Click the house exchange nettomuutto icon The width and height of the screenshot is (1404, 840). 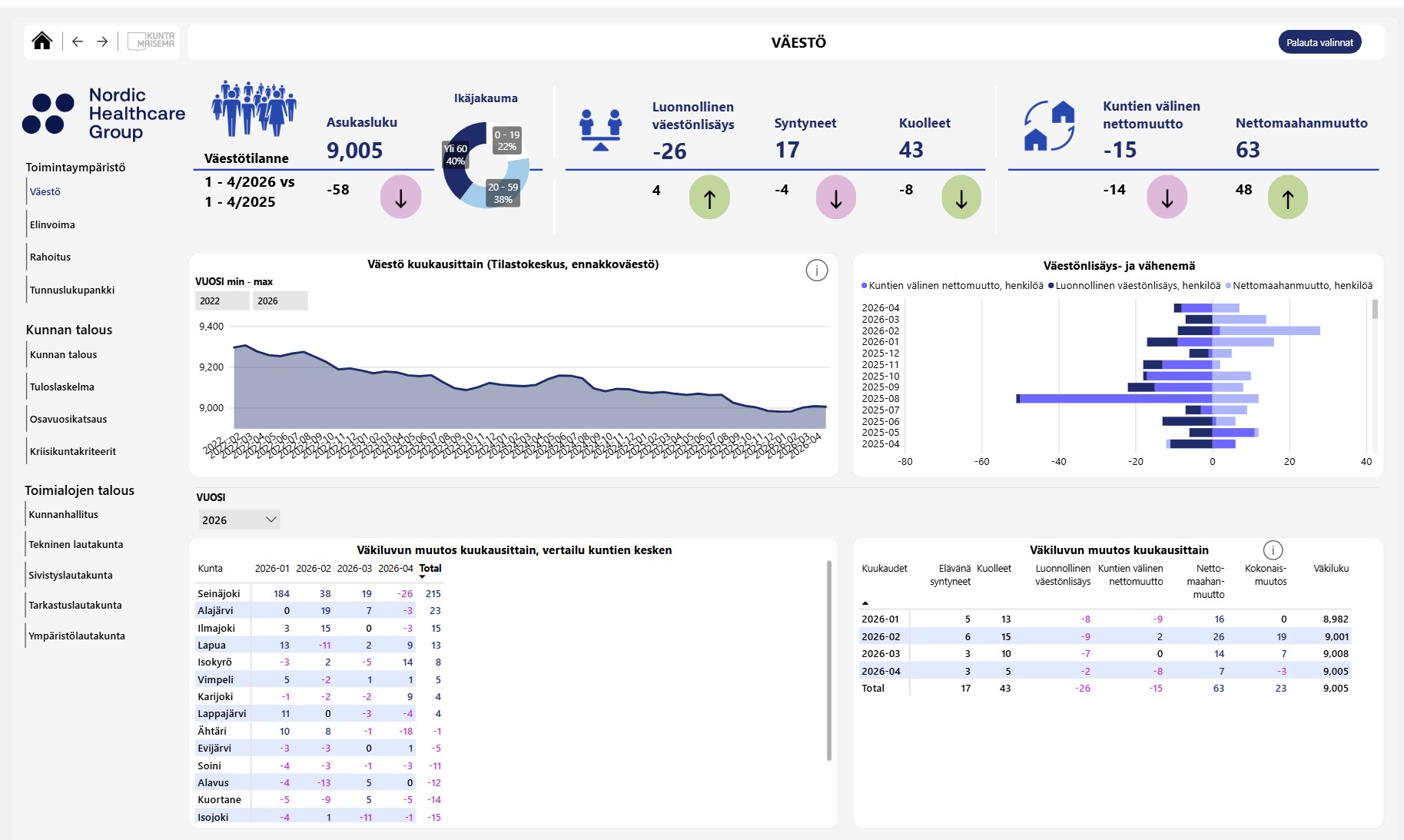(1049, 125)
